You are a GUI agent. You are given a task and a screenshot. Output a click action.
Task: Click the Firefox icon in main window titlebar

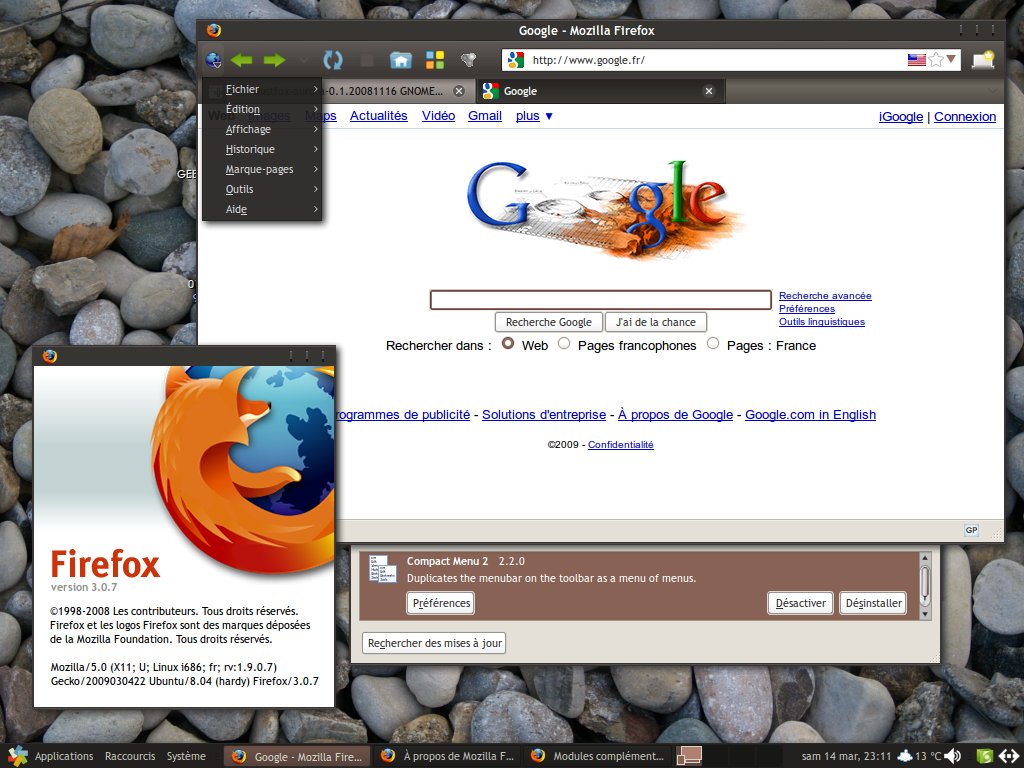click(214, 30)
